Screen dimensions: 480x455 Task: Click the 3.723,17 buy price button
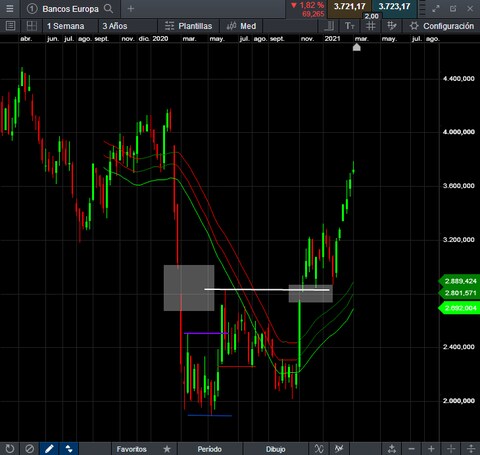(394, 7)
